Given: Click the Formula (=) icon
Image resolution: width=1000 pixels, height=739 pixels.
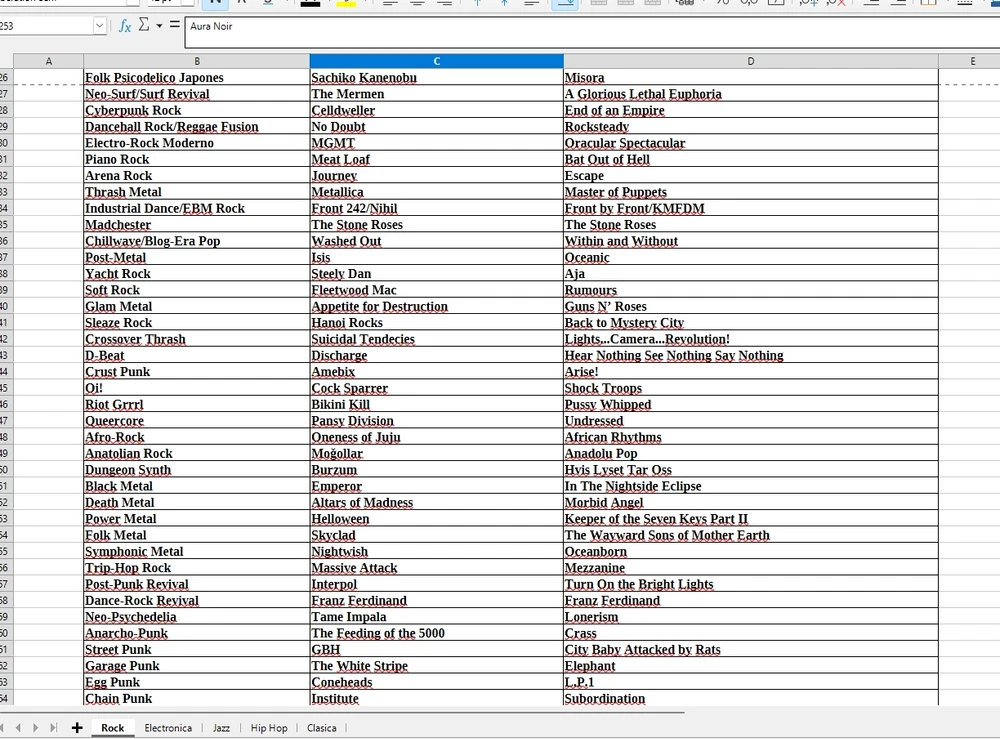Looking at the screenshot, I should [x=175, y=25].
